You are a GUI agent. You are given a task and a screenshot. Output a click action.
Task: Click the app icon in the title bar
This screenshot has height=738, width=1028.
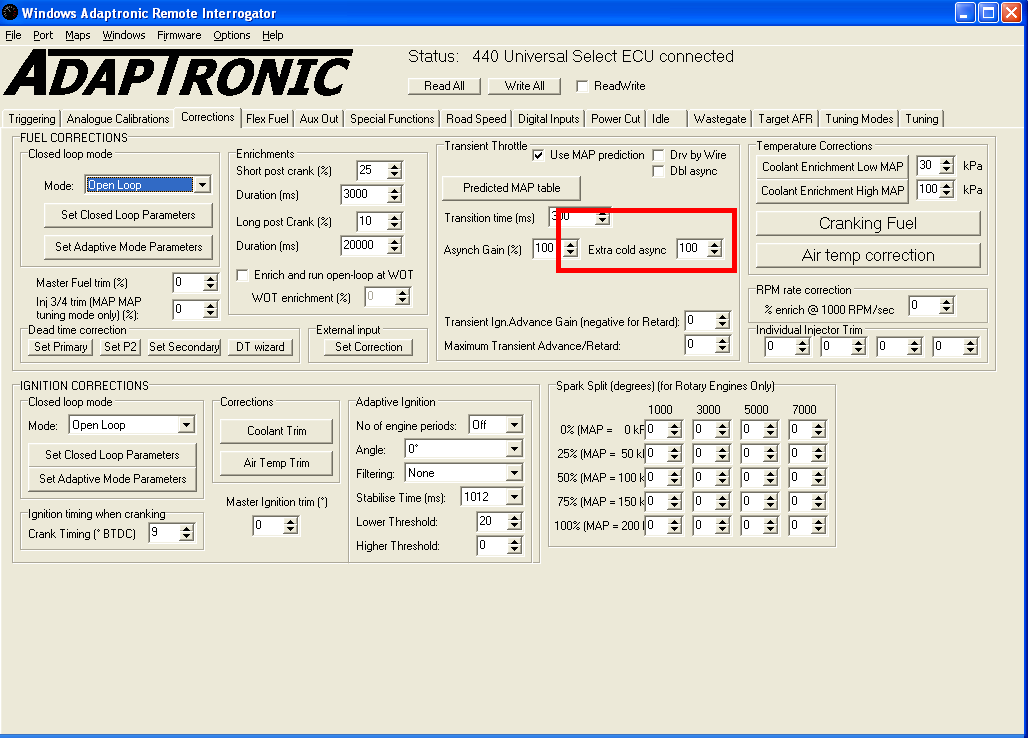[x=10, y=13]
